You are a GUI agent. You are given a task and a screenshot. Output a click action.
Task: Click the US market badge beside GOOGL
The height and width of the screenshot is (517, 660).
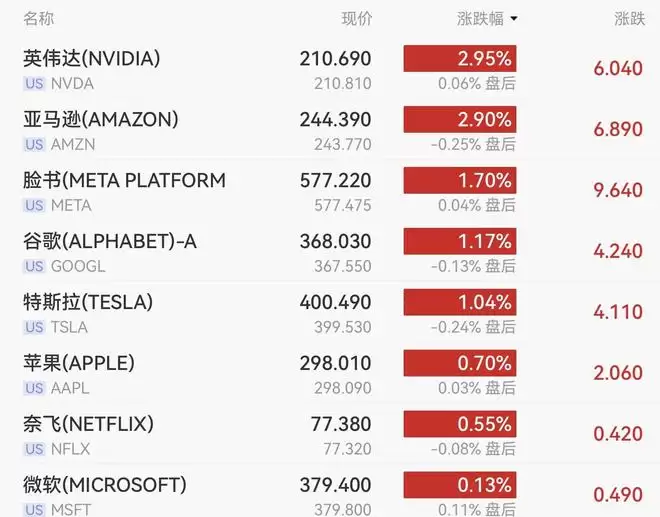click(34, 266)
